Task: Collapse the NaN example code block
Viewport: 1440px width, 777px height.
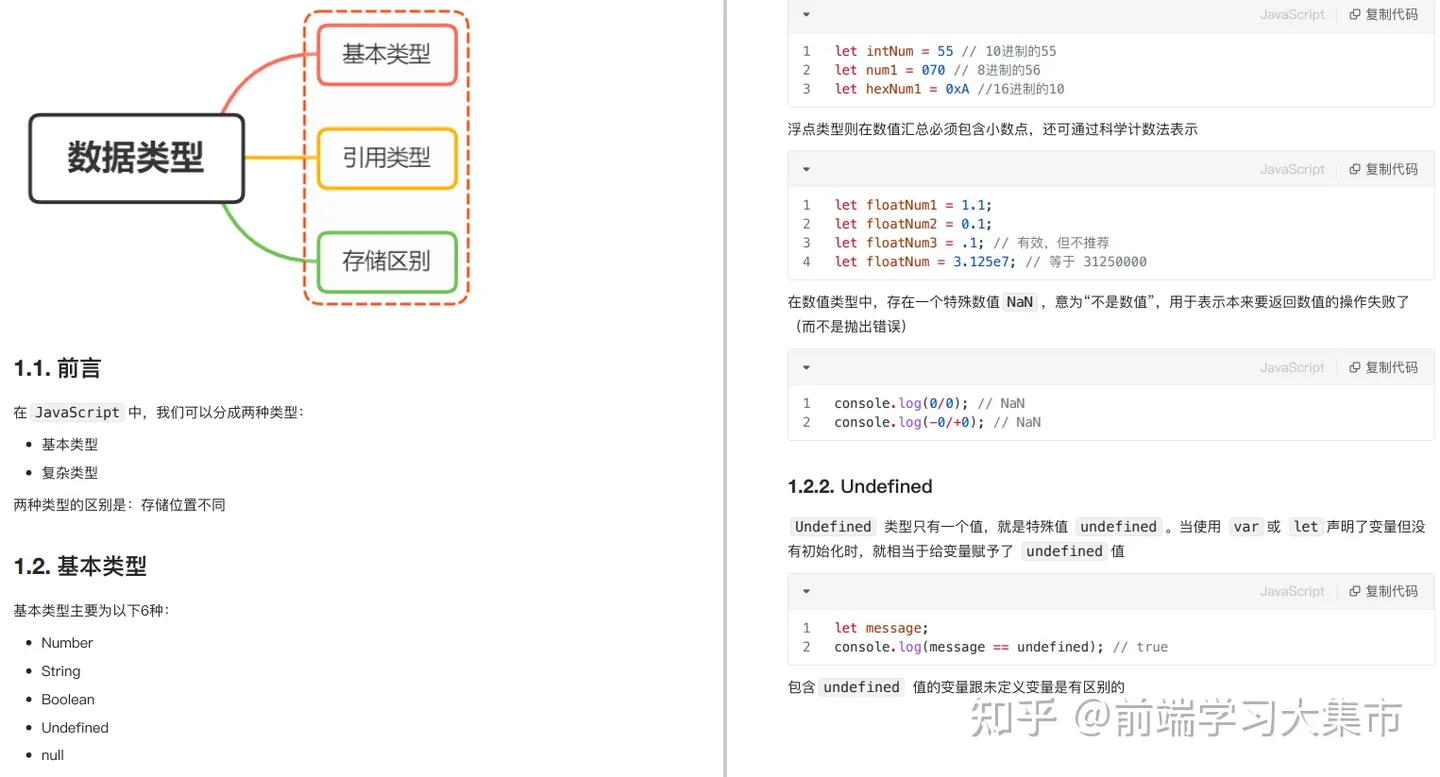Action: click(806, 366)
